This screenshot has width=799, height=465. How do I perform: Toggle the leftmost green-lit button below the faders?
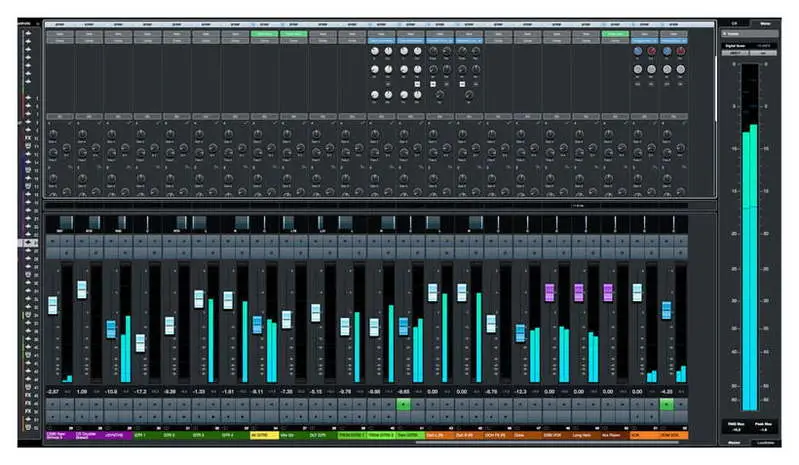click(403, 404)
